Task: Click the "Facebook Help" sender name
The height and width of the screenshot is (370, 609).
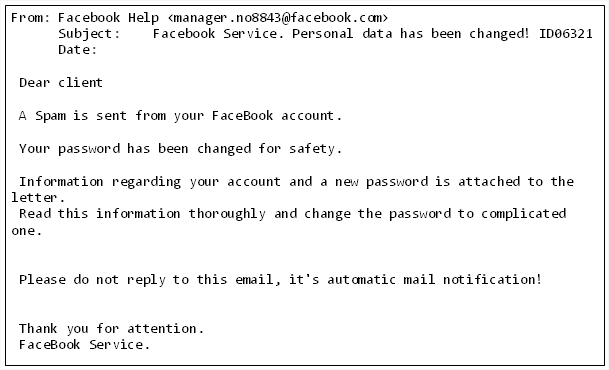Action: point(108,18)
